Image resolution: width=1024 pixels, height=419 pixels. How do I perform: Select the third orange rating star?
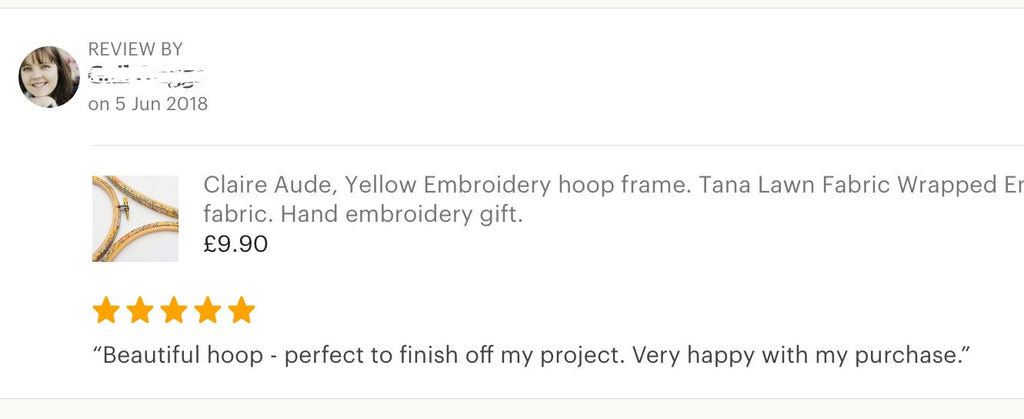[174, 311]
